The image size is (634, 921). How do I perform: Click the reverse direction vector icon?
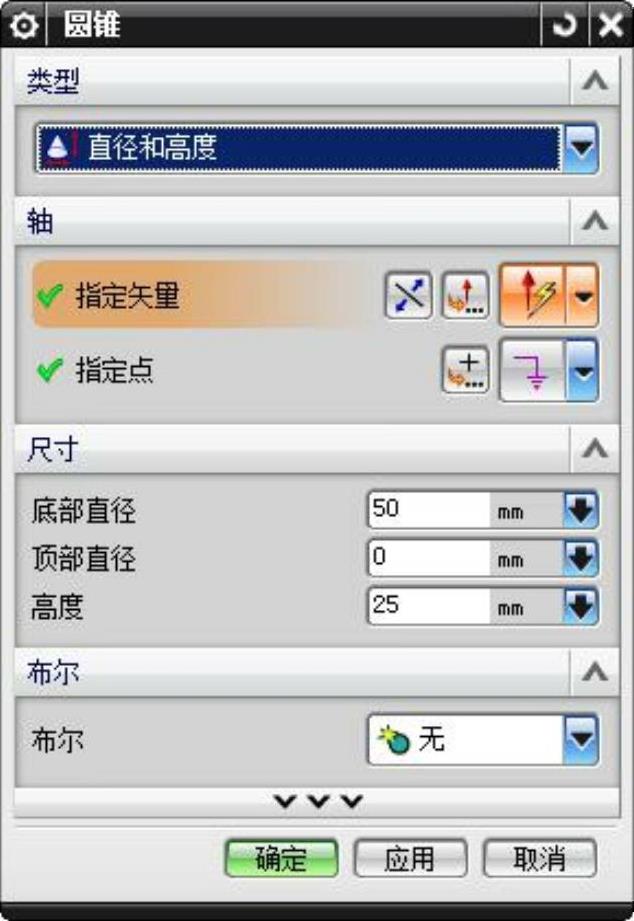pos(408,295)
